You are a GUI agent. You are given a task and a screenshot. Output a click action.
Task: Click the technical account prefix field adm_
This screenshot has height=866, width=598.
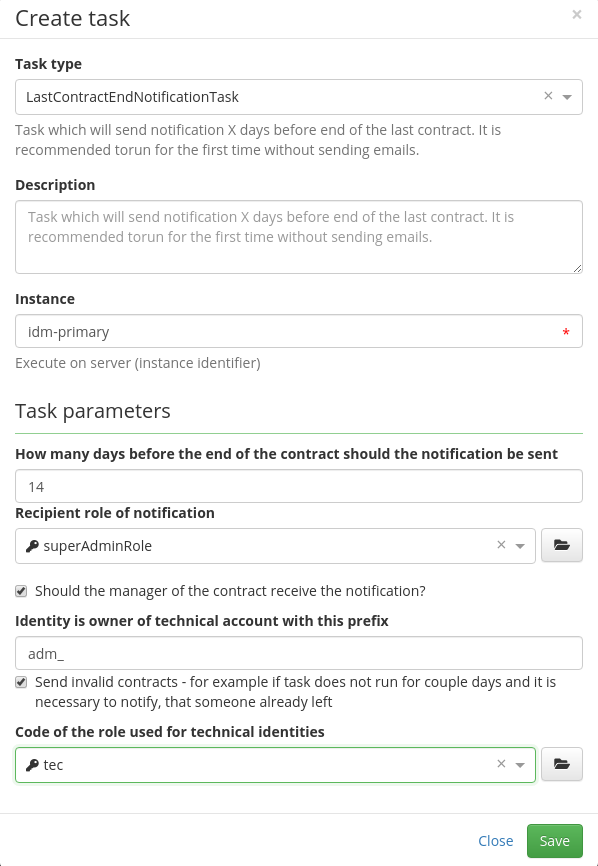point(299,653)
